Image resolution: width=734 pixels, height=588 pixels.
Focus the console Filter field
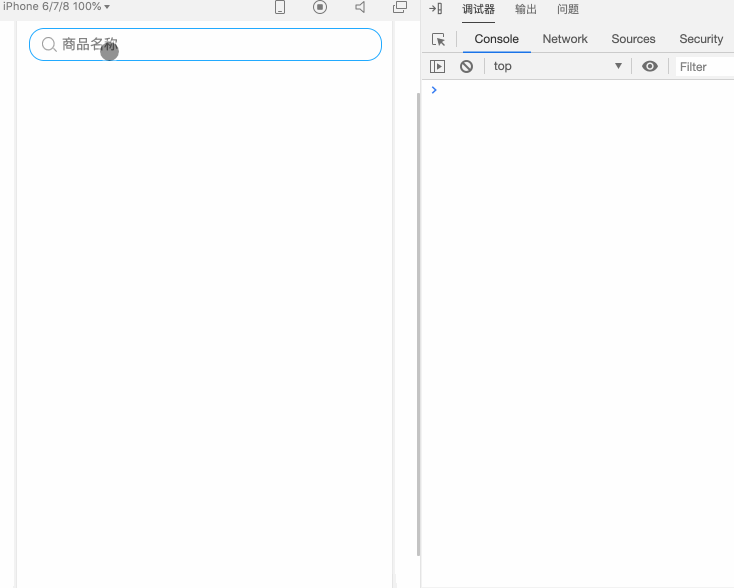[x=705, y=67]
